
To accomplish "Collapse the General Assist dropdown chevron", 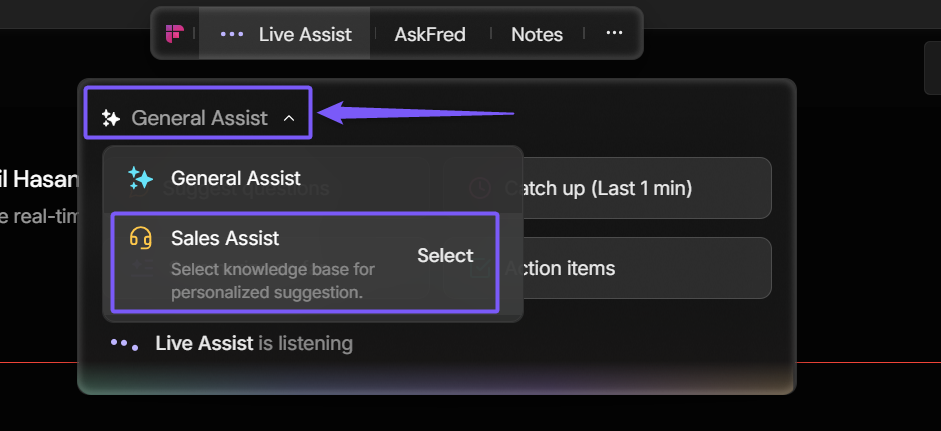I will coord(289,118).
